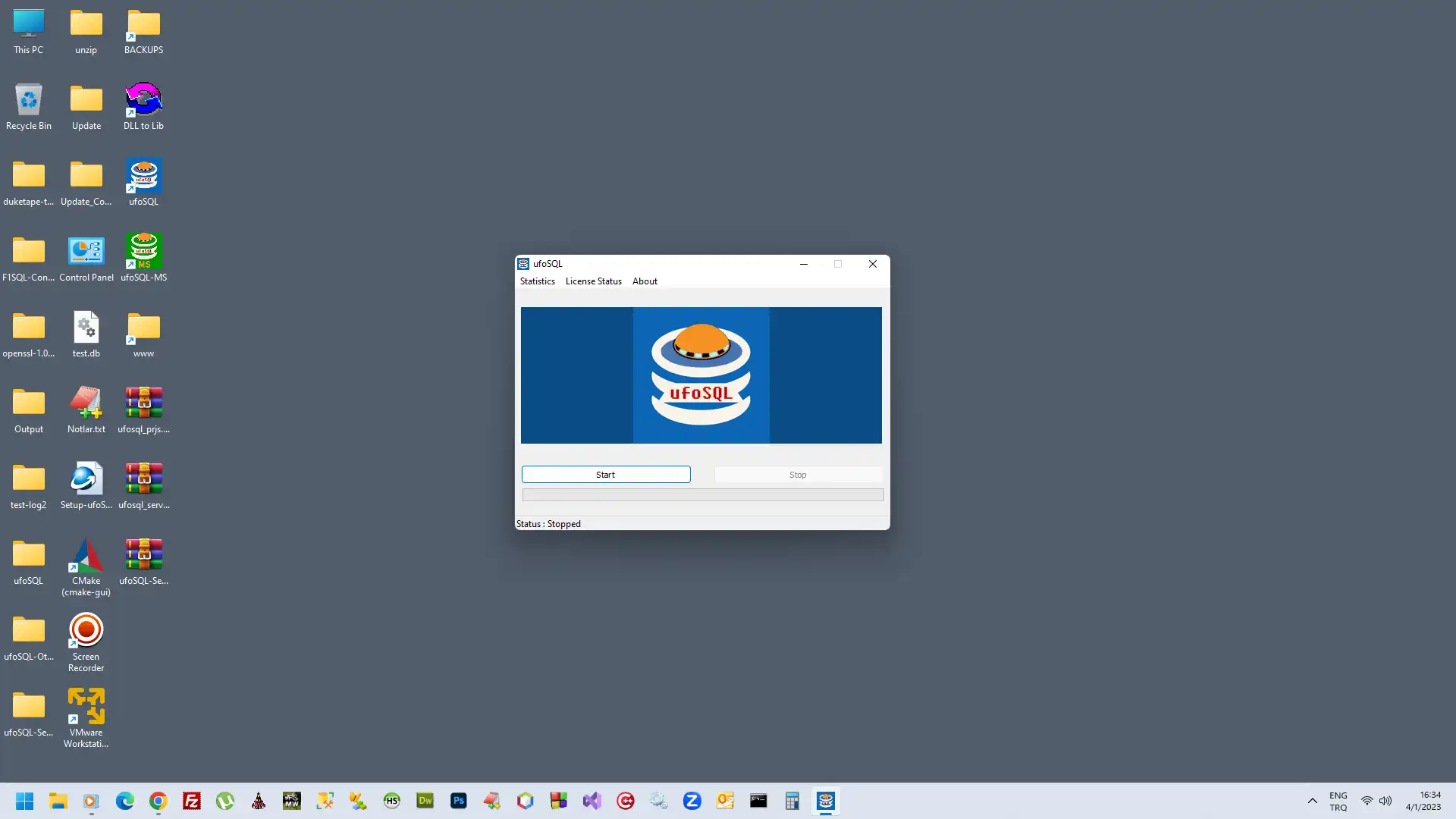Open the Statistics menu in ufoSQL

(537, 281)
